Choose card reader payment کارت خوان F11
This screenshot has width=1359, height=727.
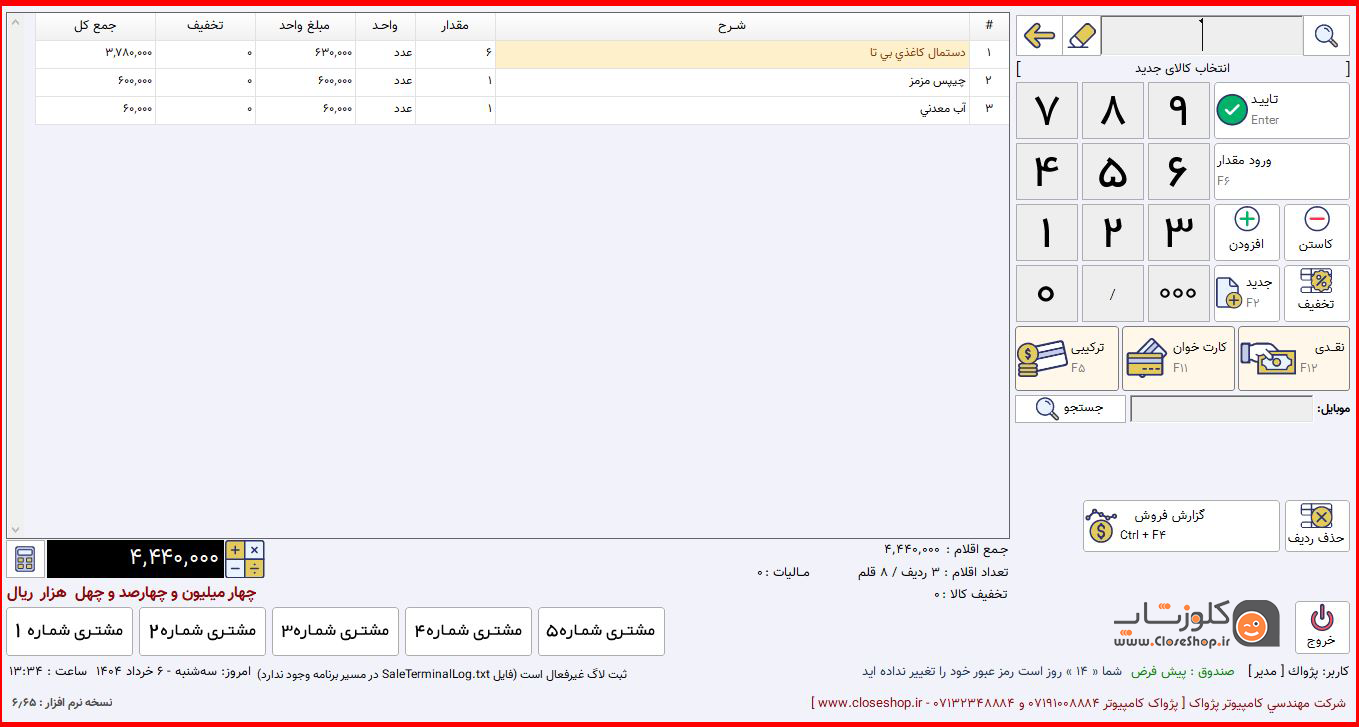(1179, 358)
